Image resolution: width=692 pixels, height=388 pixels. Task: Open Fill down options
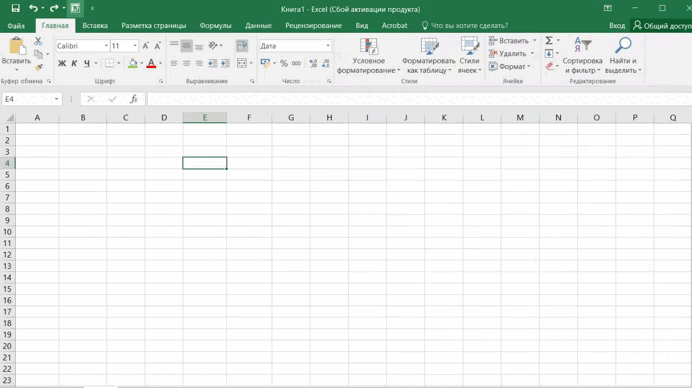coord(549,53)
